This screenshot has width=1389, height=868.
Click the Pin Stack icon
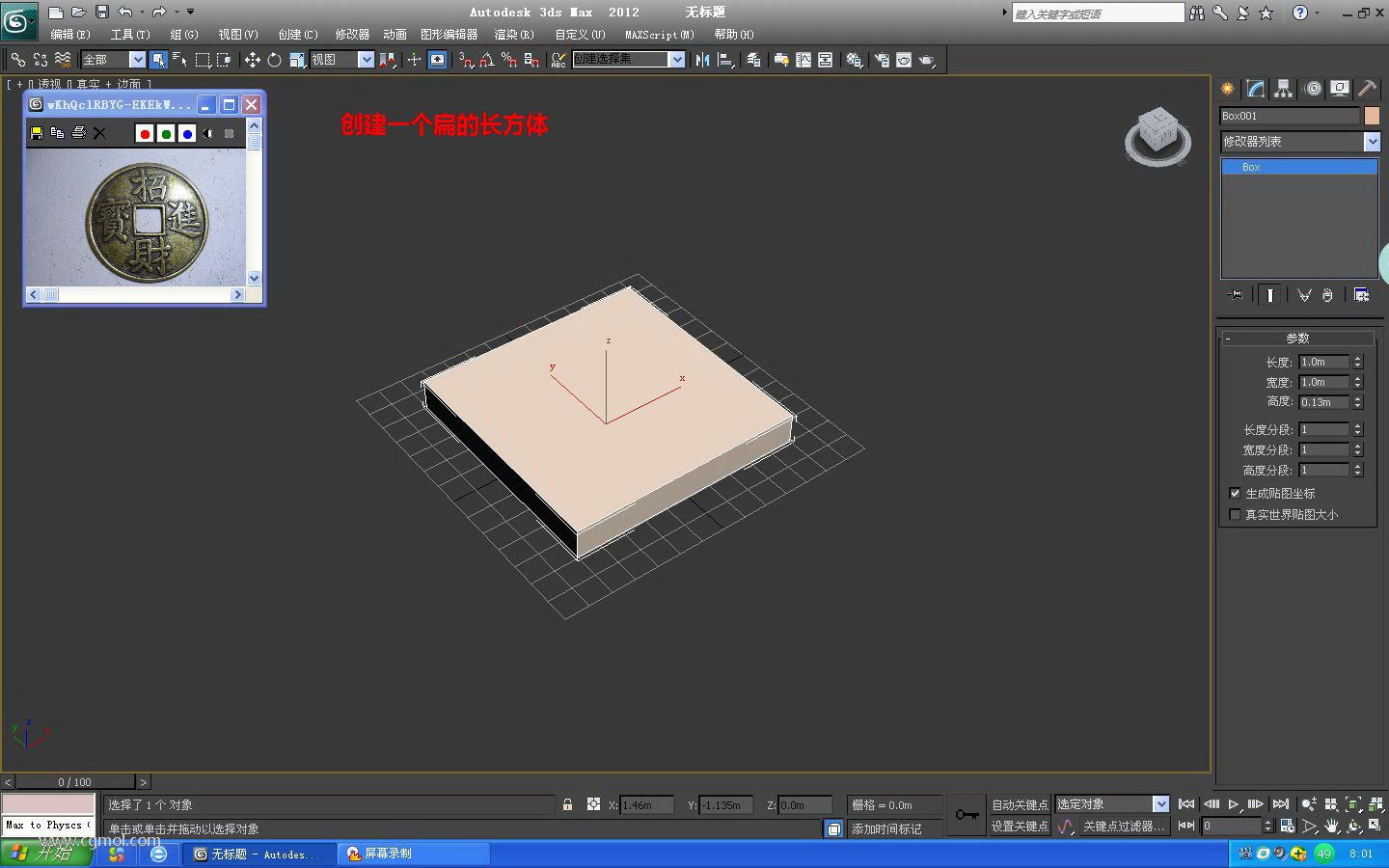point(1236,295)
